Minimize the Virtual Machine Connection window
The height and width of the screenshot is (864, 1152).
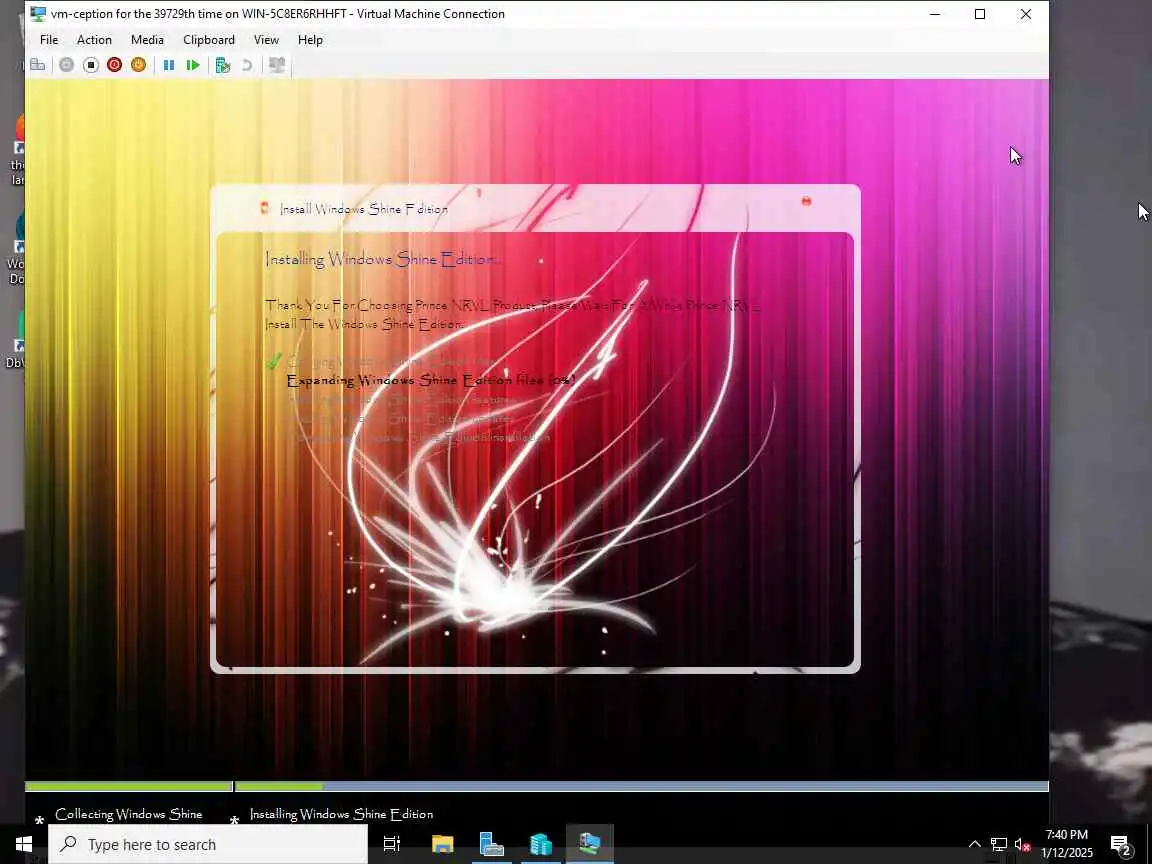coord(935,14)
